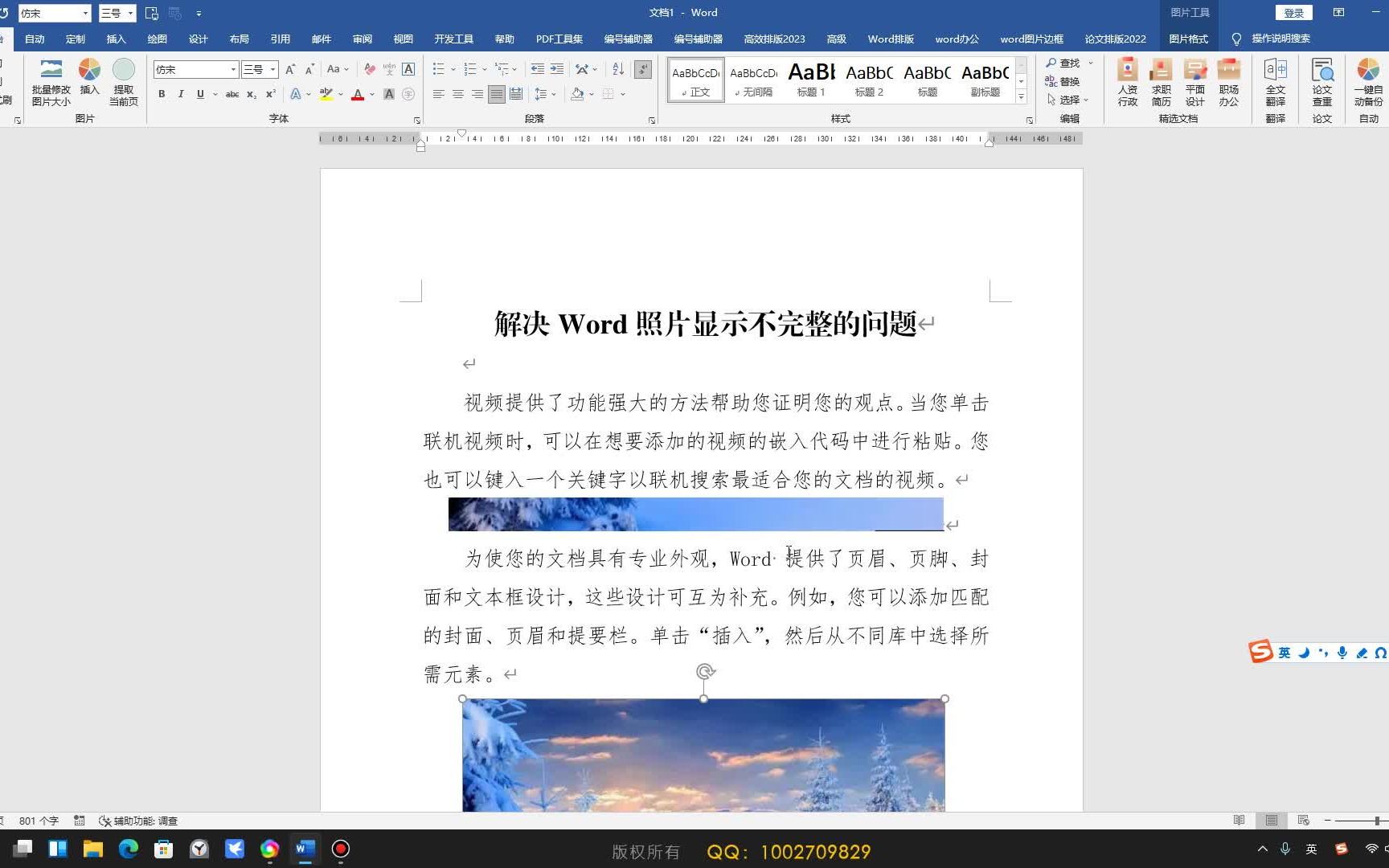This screenshot has width=1389, height=868.
Task: Toggle subscript formatting
Action: pos(252,94)
